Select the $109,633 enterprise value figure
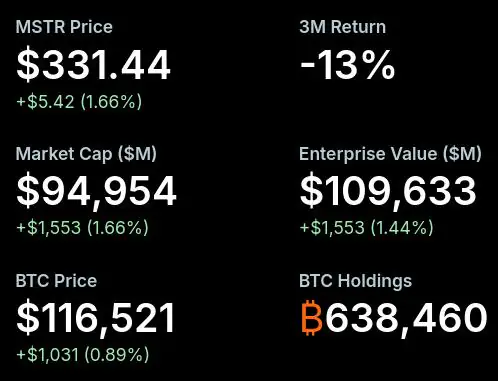The image size is (498, 381). tap(388, 191)
